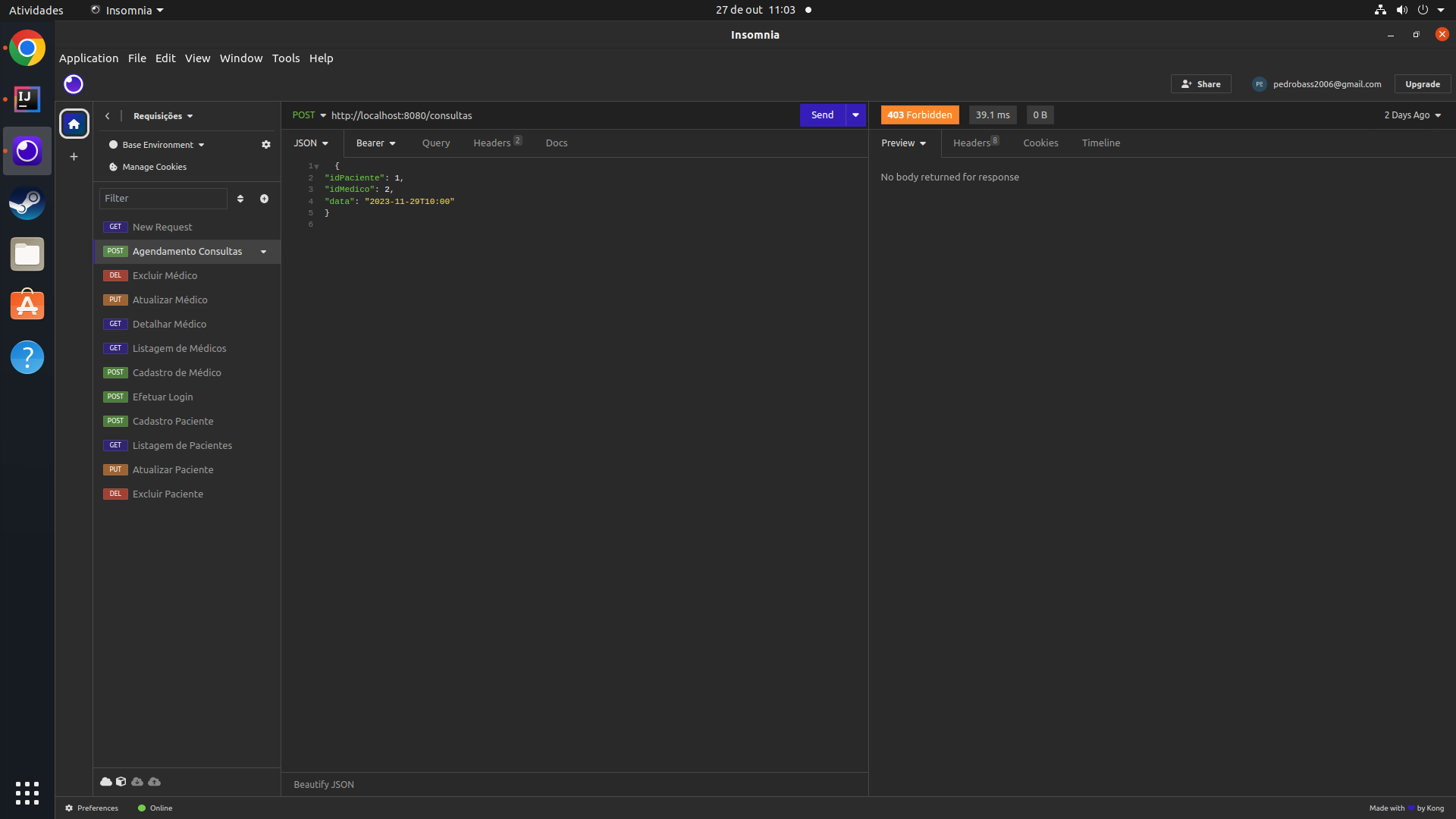Expand Agendamento Consultas request options arrow
1456x819 pixels.
click(x=264, y=252)
